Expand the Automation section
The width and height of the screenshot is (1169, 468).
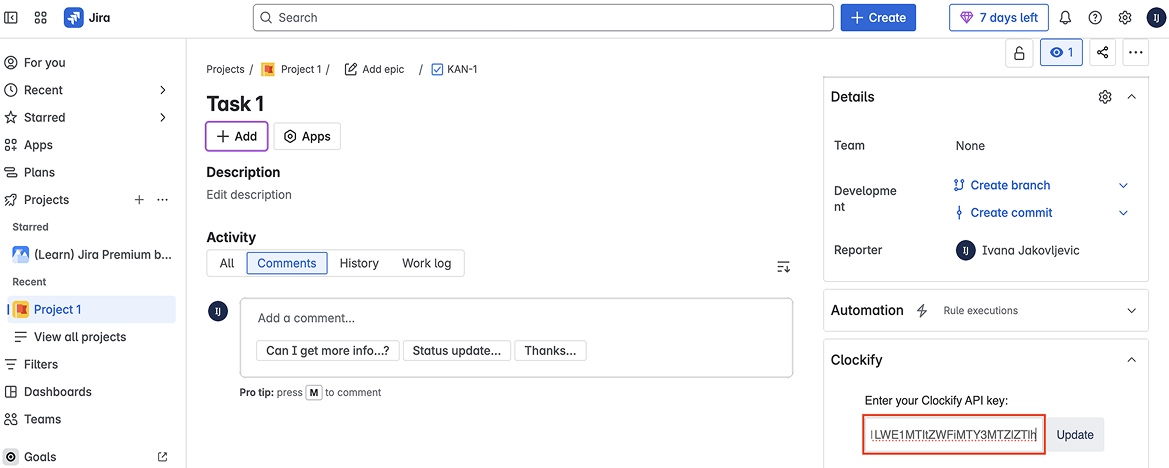click(x=1131, y=311)
